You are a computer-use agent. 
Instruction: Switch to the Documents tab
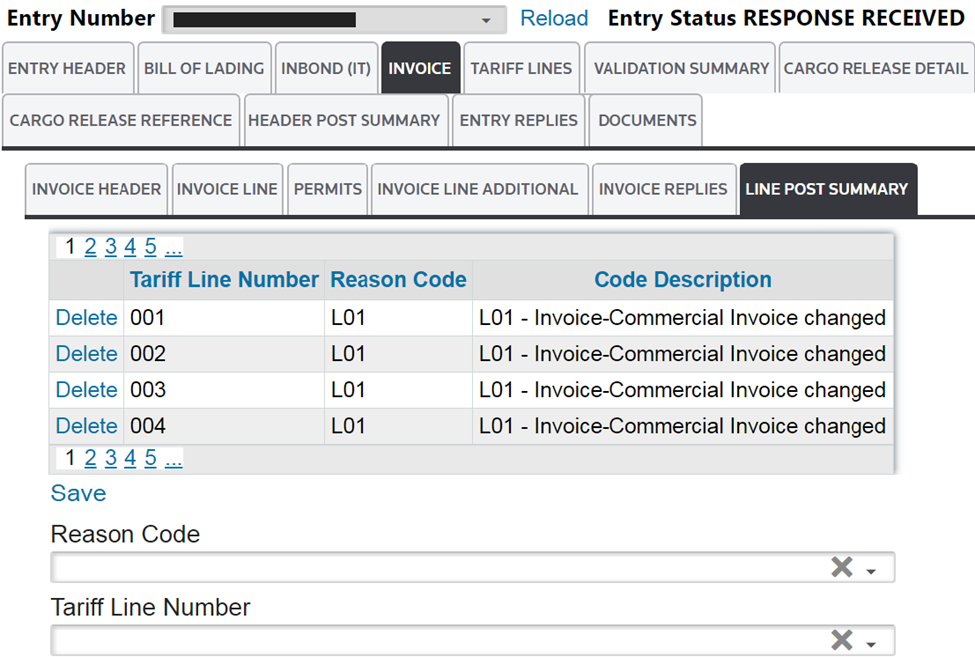coord(647,120)
